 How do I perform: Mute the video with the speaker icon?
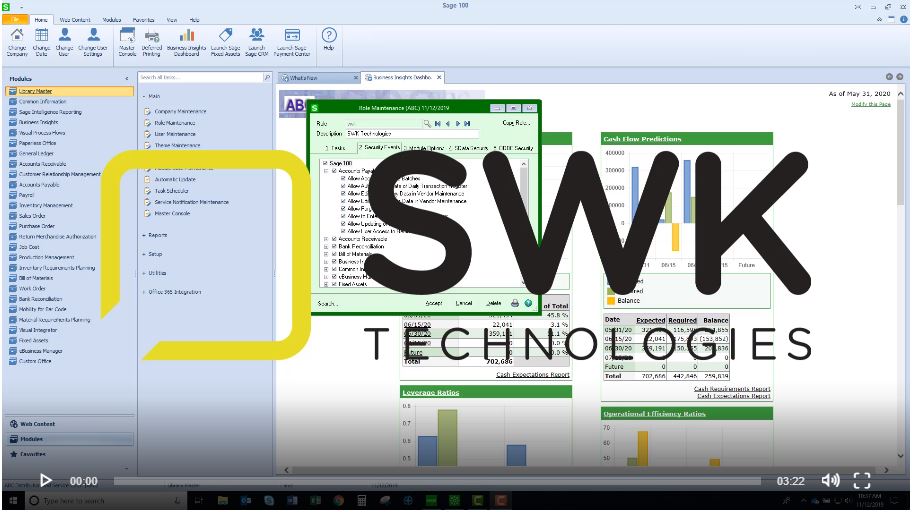831,481
